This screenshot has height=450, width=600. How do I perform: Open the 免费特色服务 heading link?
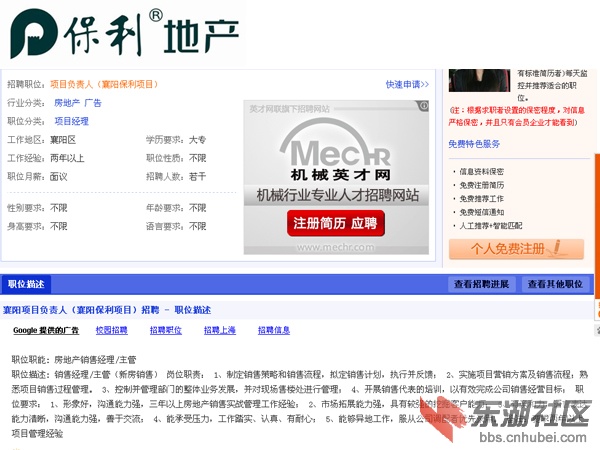click(x=474, y=144)
